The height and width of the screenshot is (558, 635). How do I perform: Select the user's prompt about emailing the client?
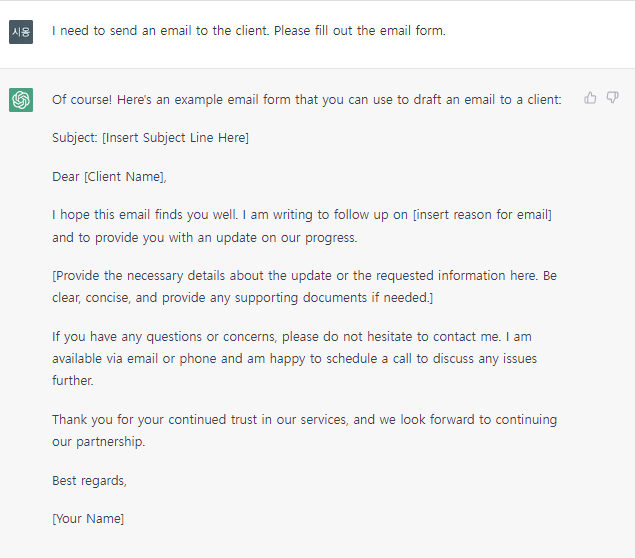(x=249, y=31)
